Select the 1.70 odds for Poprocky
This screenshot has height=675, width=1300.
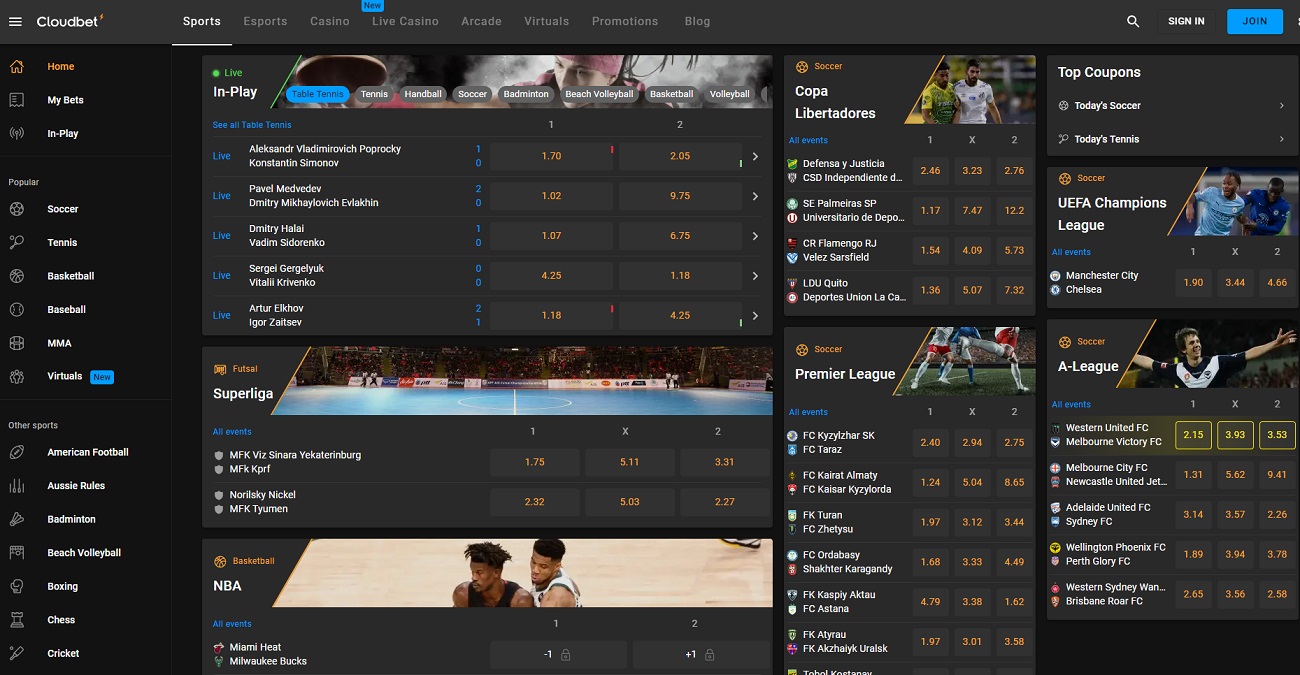tap(550, 155)
